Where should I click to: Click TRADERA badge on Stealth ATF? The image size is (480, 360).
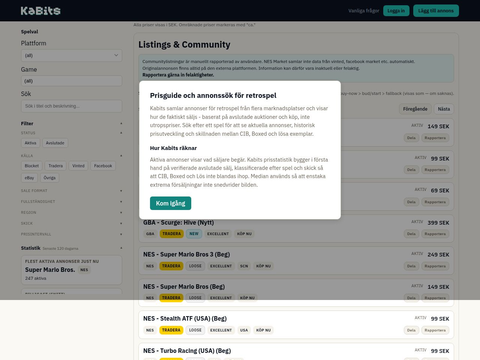coord(171,330)
